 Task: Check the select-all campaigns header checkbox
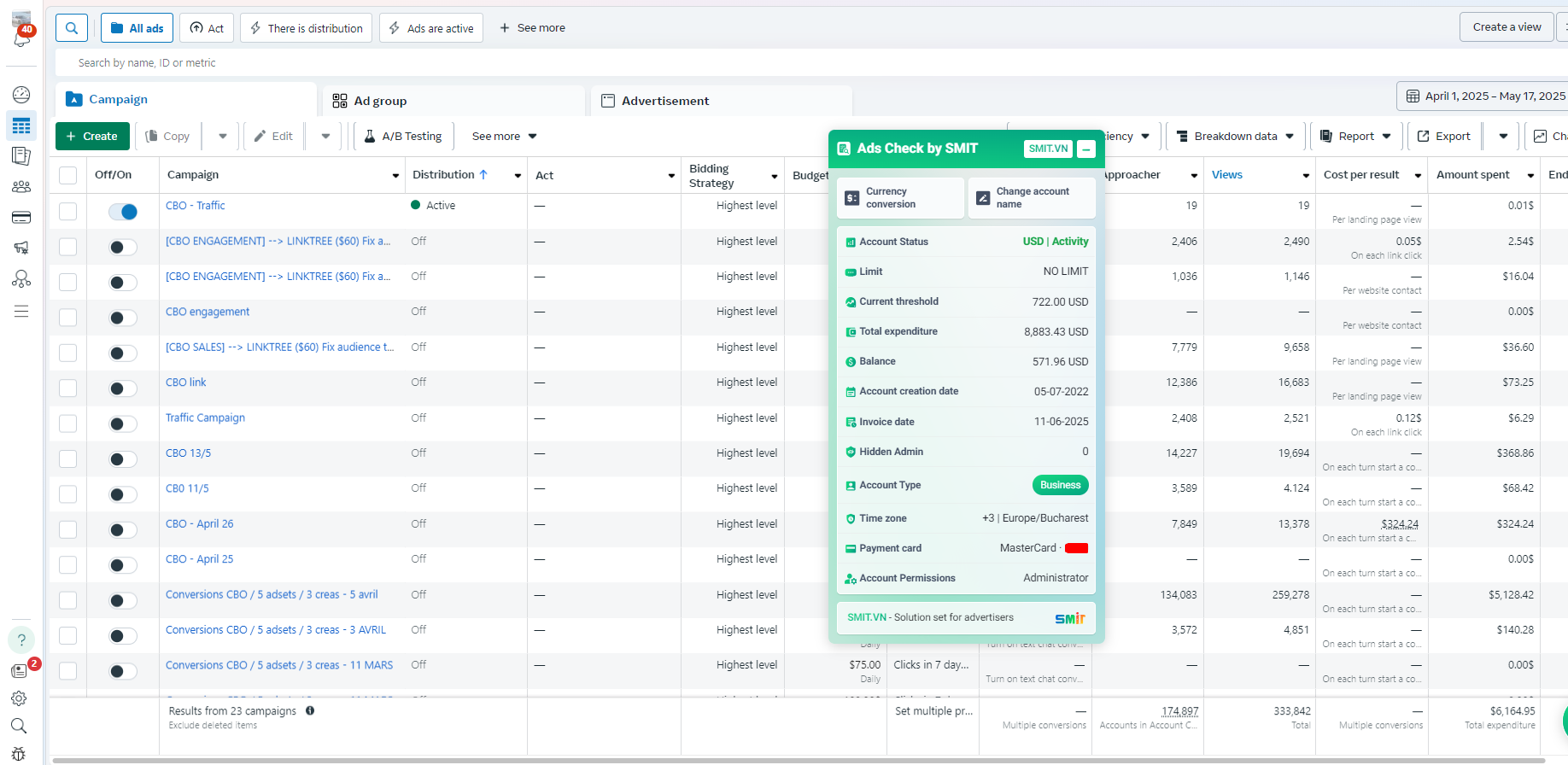click(68, 175)
